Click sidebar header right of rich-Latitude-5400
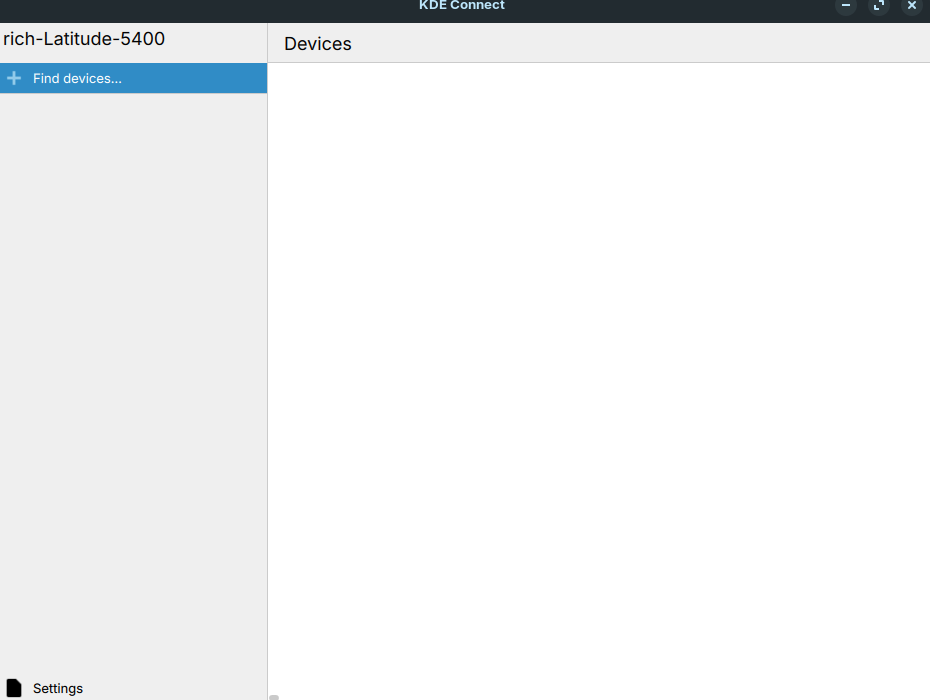Viewport: 930px width, 700px height. tap(220, 40)
